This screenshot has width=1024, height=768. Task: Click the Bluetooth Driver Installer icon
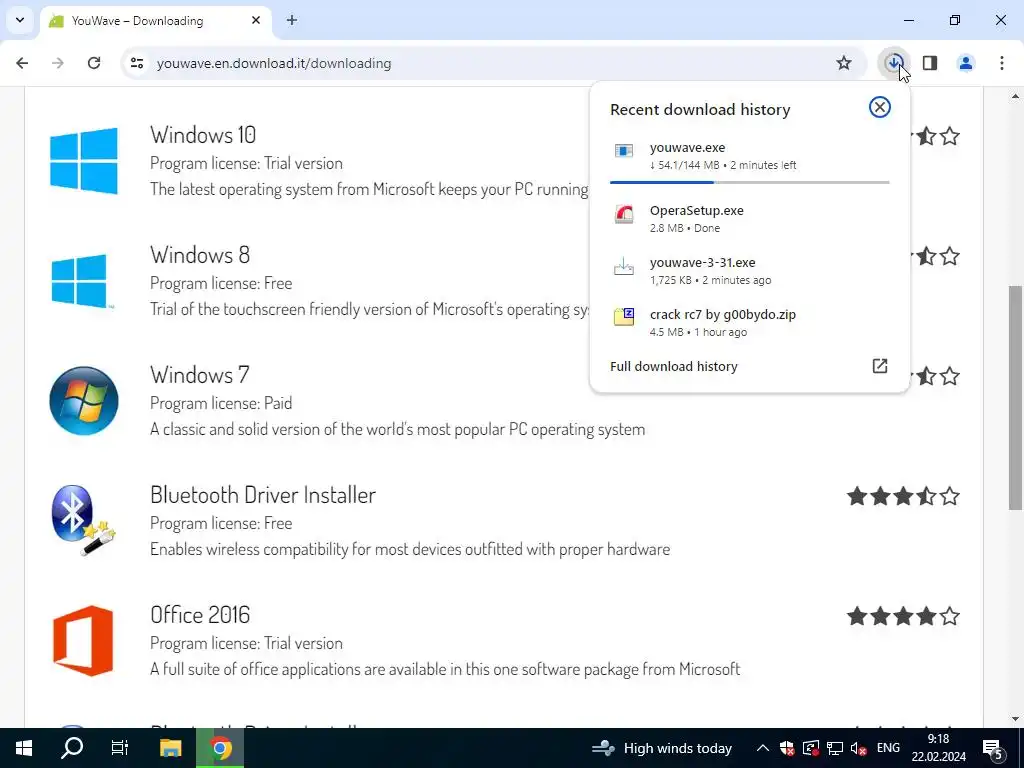[84, 520]
